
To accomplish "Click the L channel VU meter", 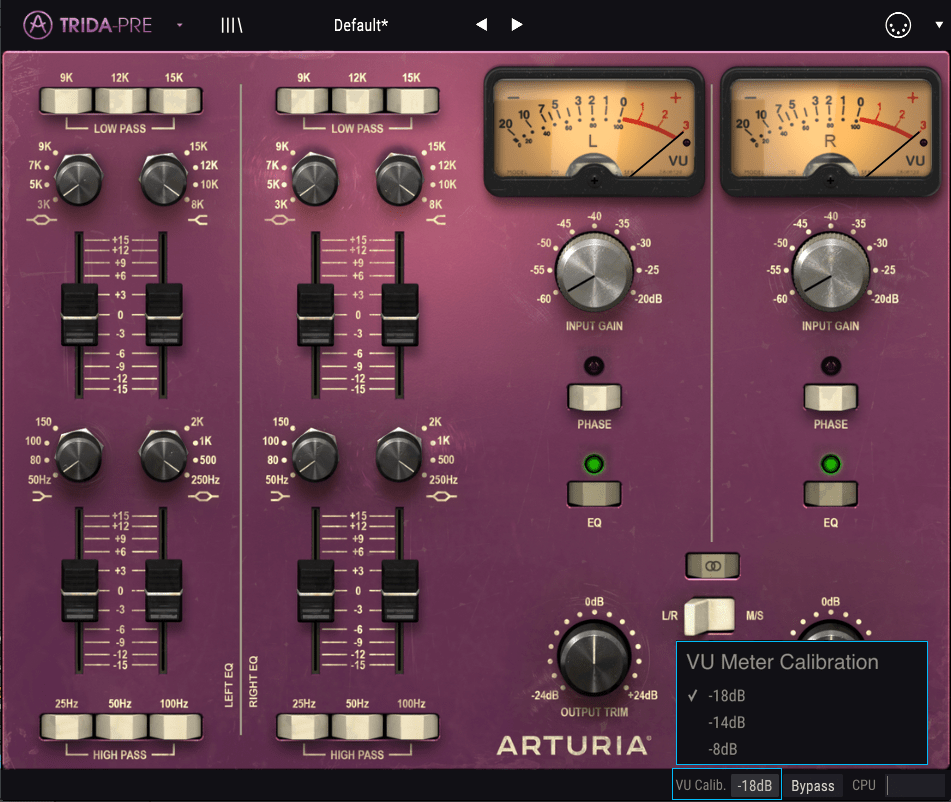I will click(x=594, y=131).
